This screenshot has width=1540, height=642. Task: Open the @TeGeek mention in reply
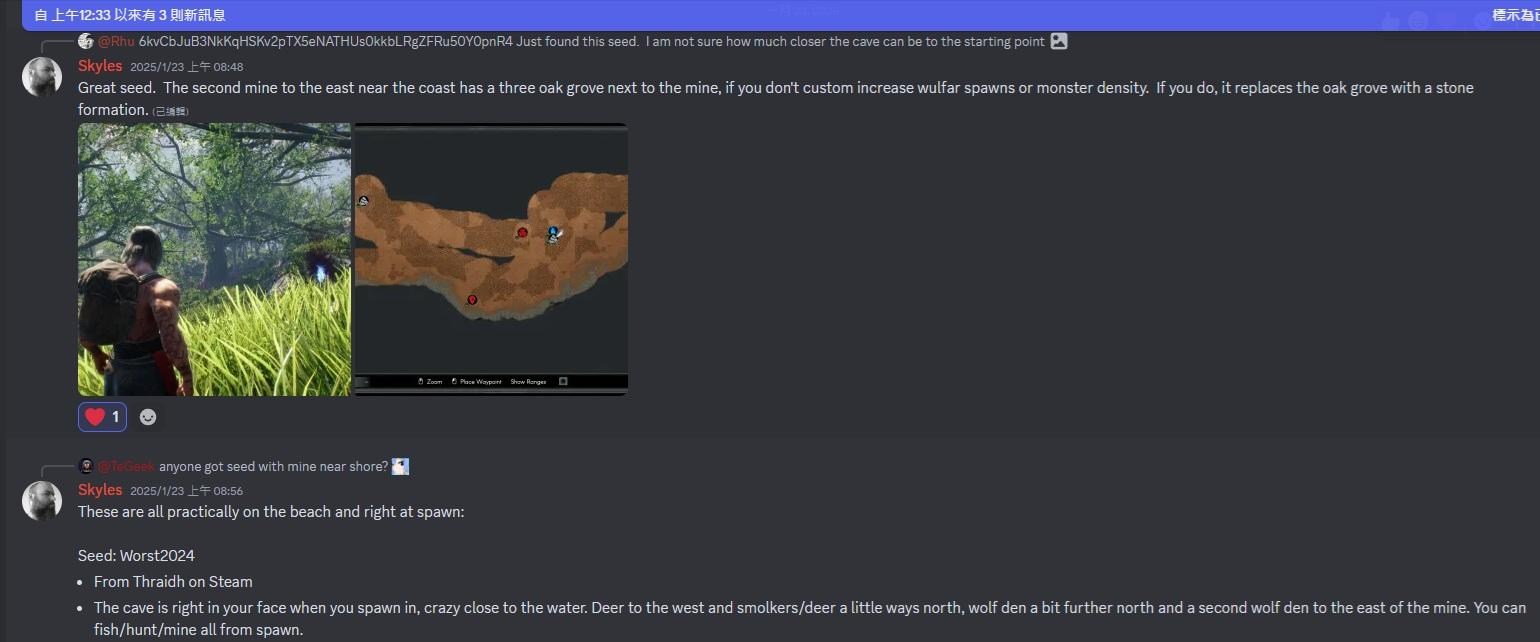126,466
